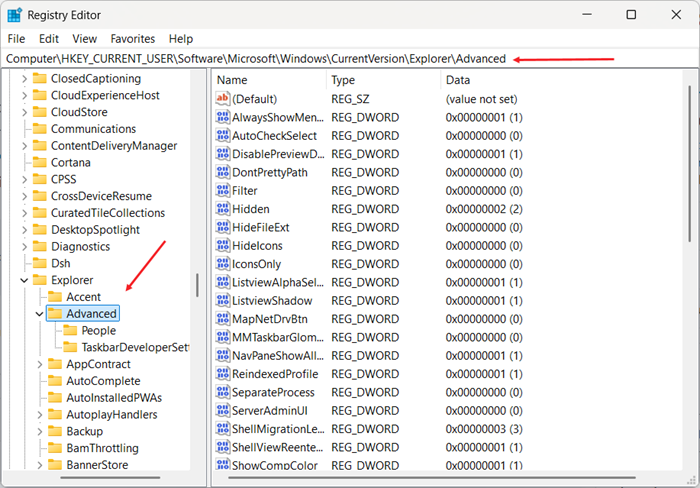Click the tree pane vertical scrollbar thumb
The height and width of the screenshot is (488, 700).
point(197,285)
